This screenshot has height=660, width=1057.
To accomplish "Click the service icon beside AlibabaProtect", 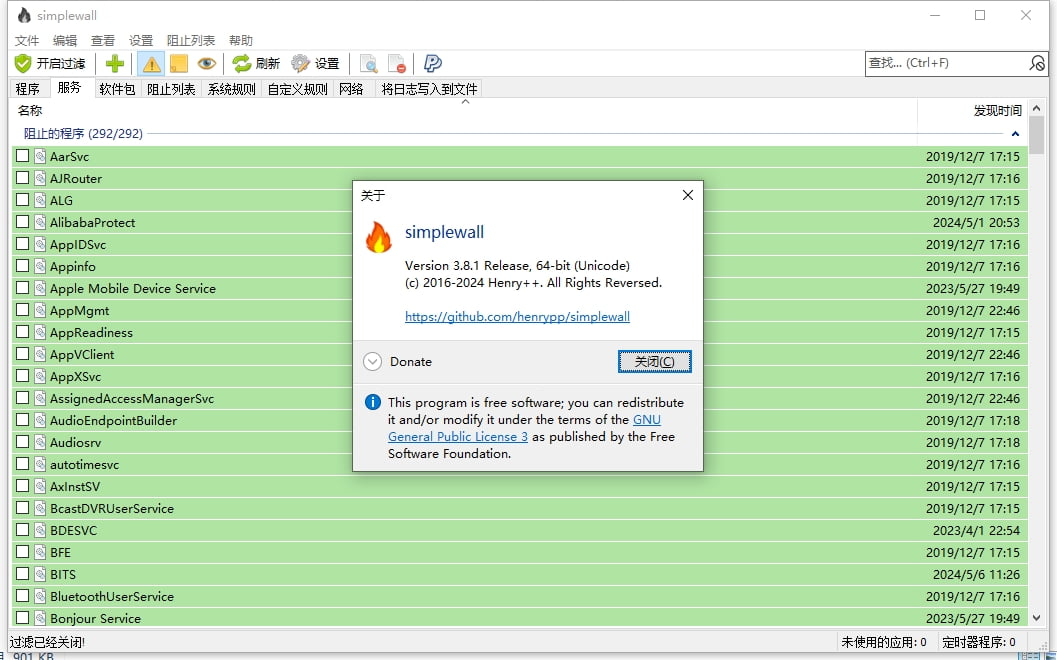I will click(40, 222).
